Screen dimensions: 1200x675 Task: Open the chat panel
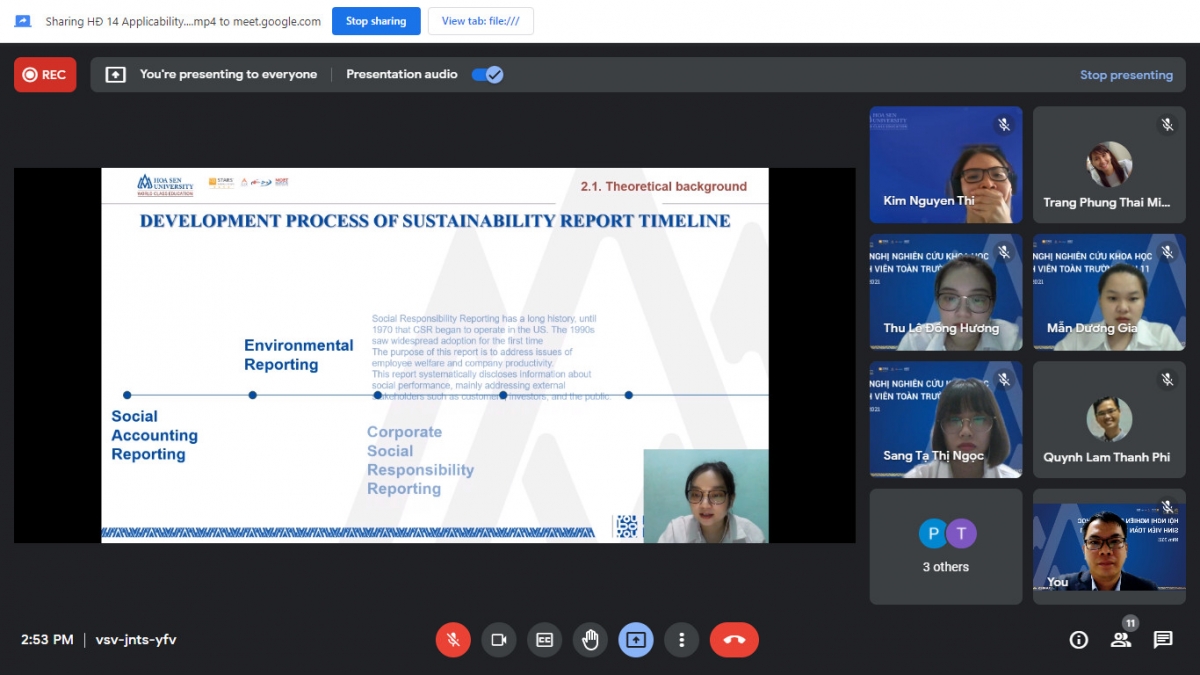click(x=1163, y=640)
